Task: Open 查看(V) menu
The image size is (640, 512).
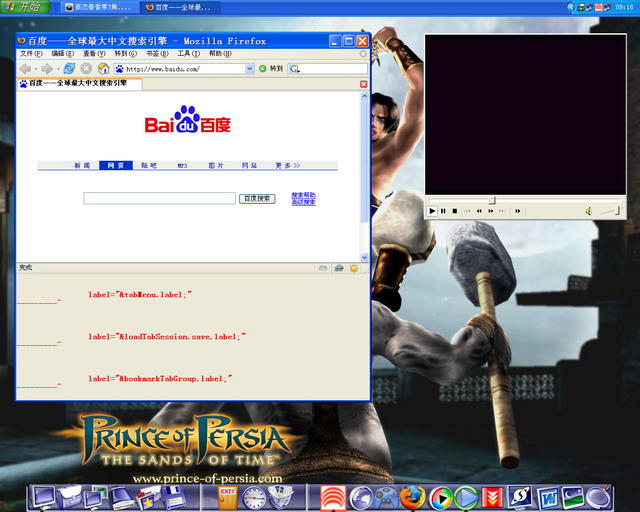Action: pos(94,53)
